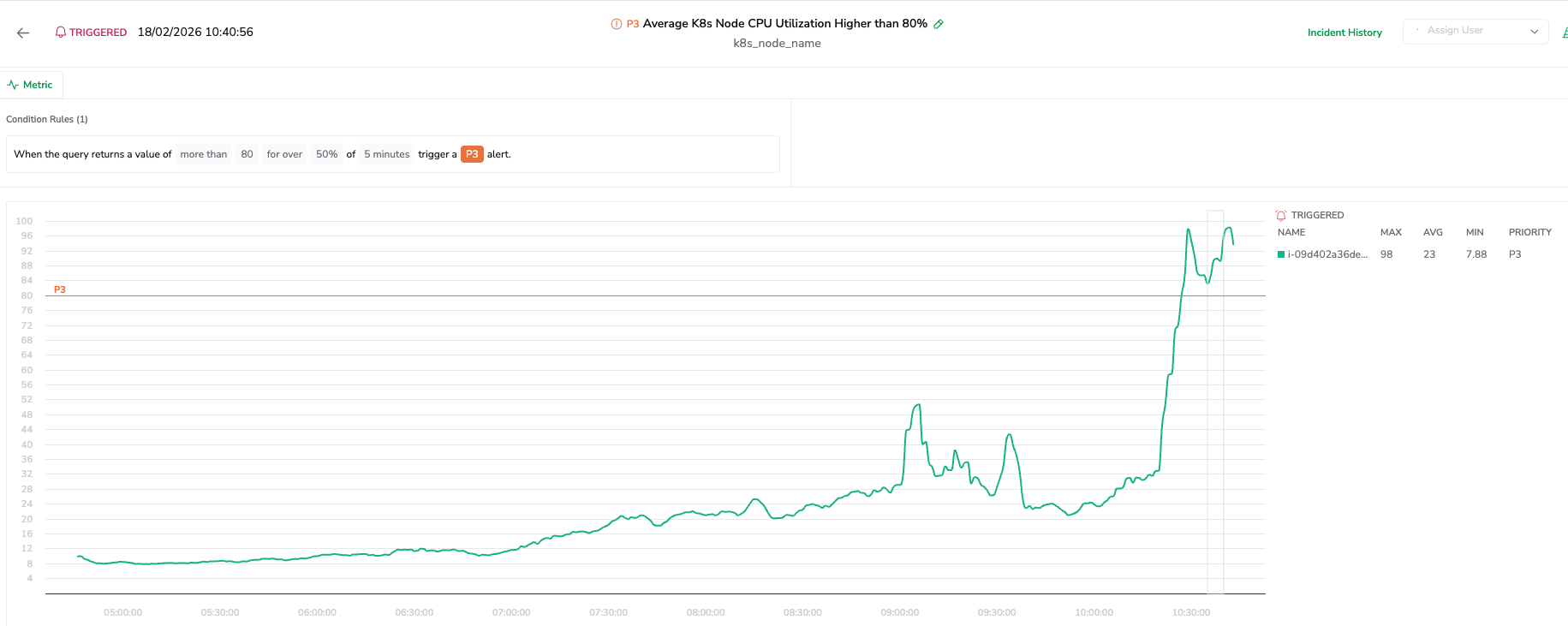
Task: Click the alarm icon above the legend
Action: (1281, 216)
